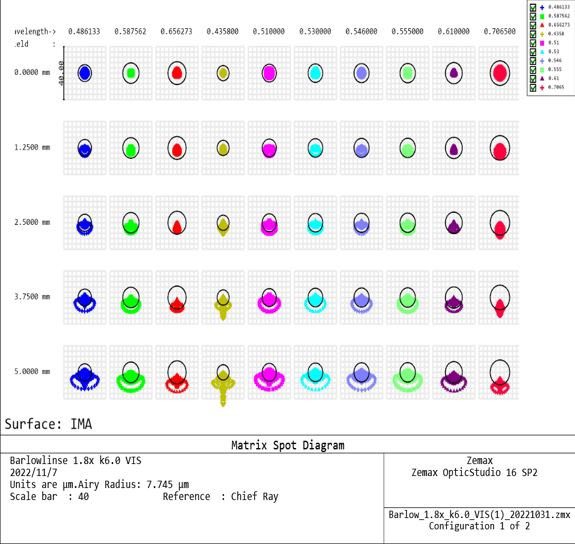Disable the 0.555 wavelength legend checkbox
Screen dimensions: 575x544
[533, 69]
